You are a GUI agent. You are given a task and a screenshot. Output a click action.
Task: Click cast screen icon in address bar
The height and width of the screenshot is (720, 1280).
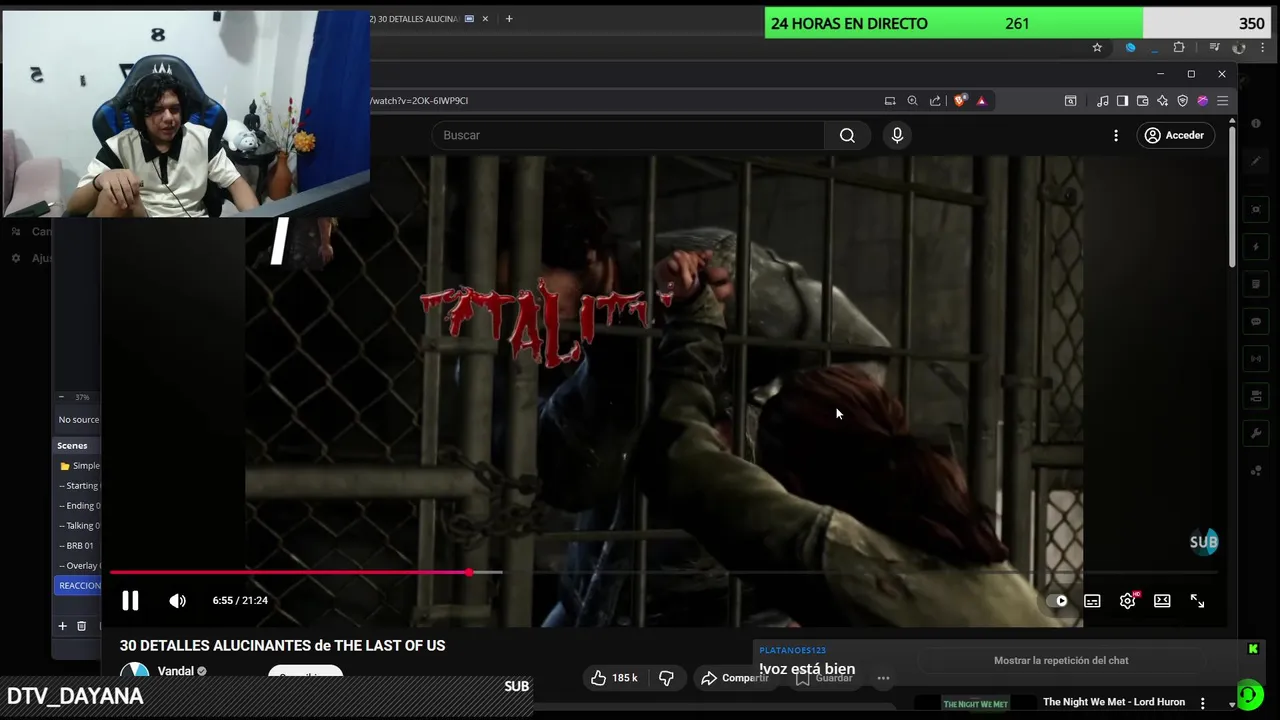[890, 101]
